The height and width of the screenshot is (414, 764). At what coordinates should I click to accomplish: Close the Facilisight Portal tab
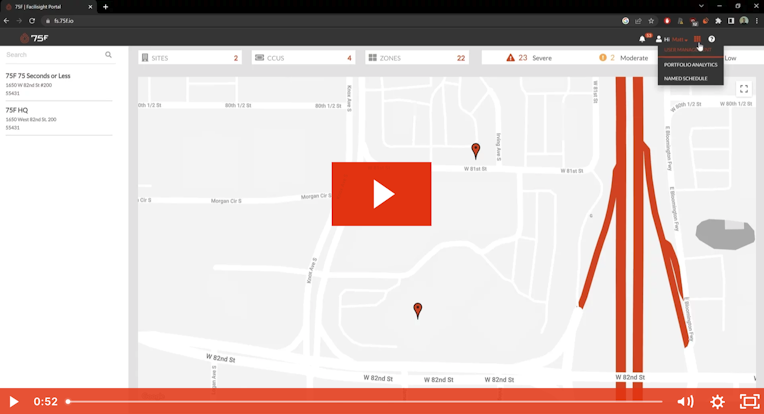90,7
